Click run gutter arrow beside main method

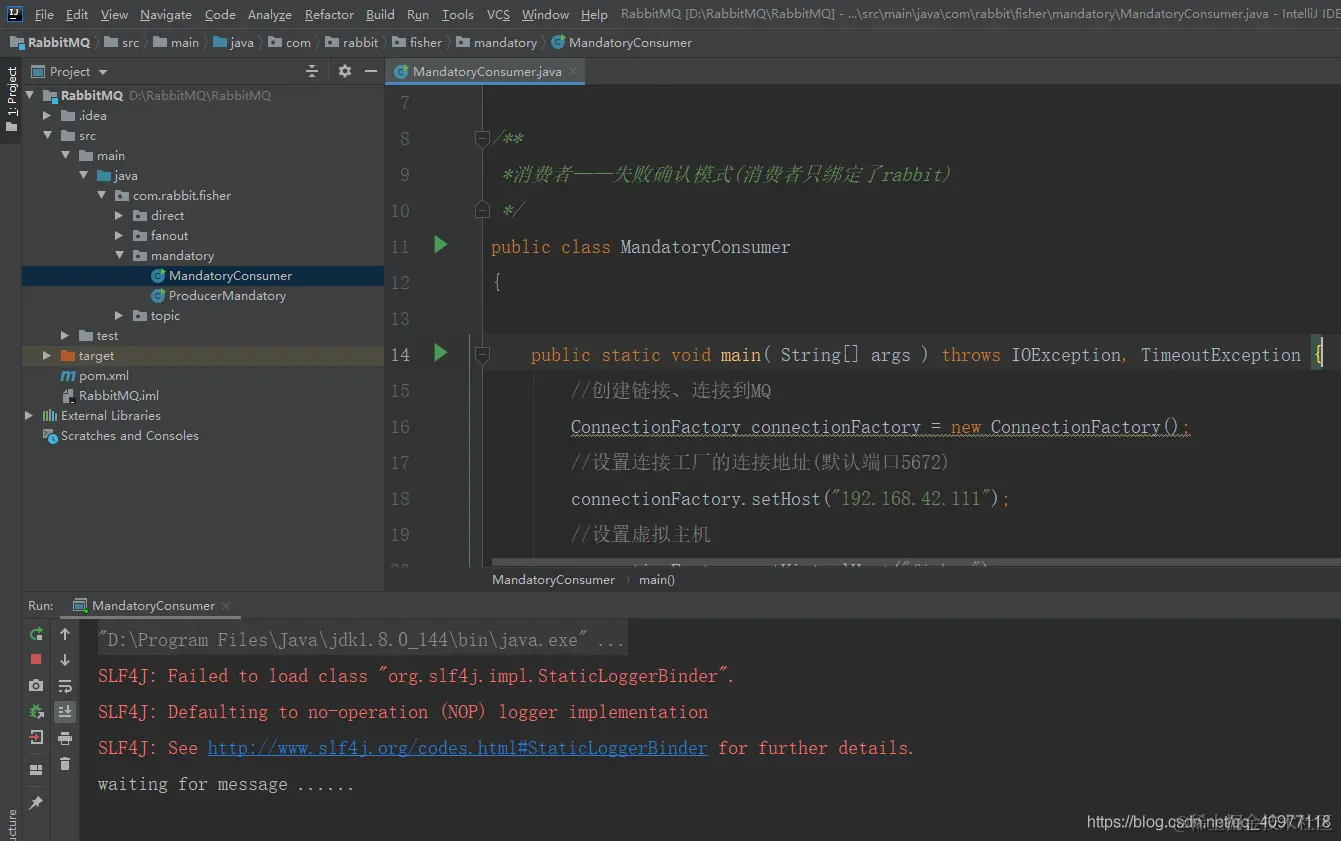pos(441,353)
